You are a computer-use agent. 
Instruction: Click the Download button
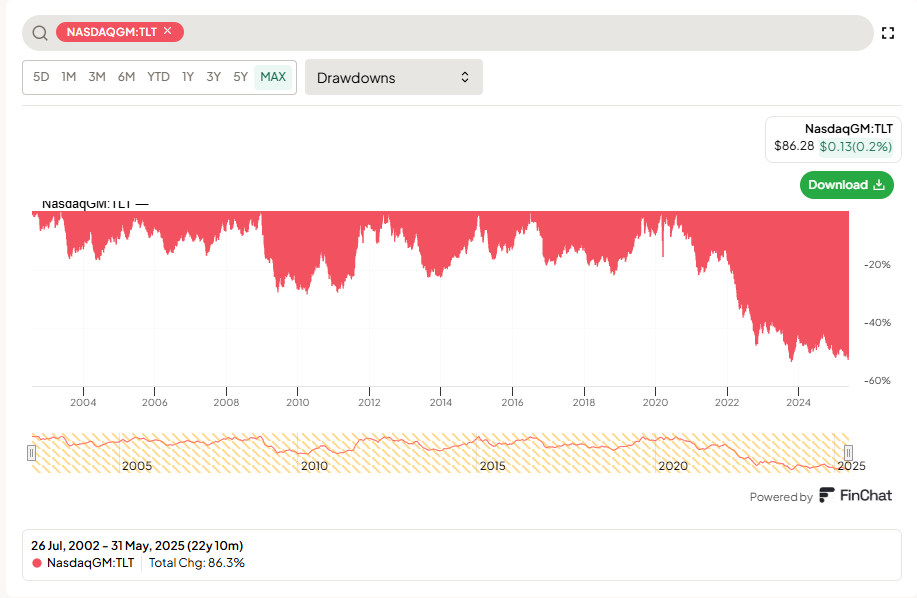tap(846, 185)
